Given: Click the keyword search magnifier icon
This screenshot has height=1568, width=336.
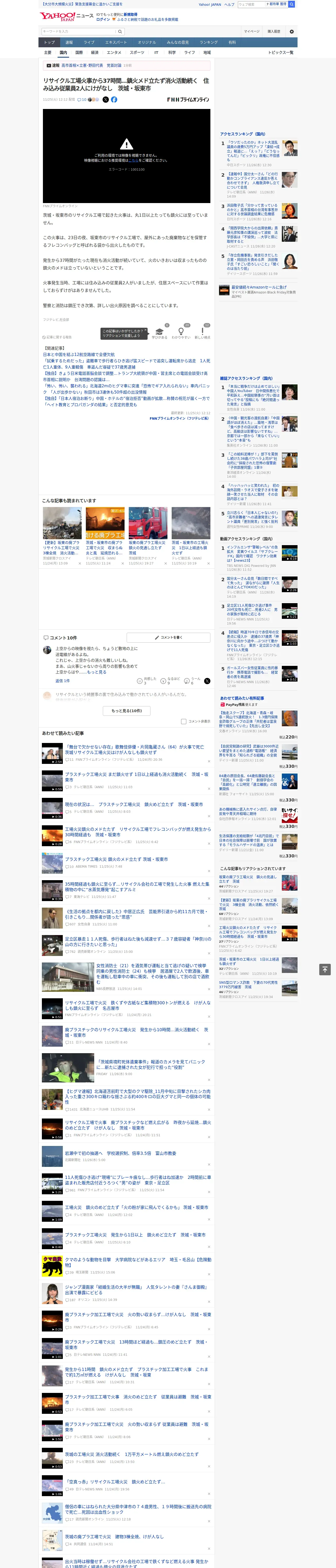Looking at the screenshot, I should (120, 32).
